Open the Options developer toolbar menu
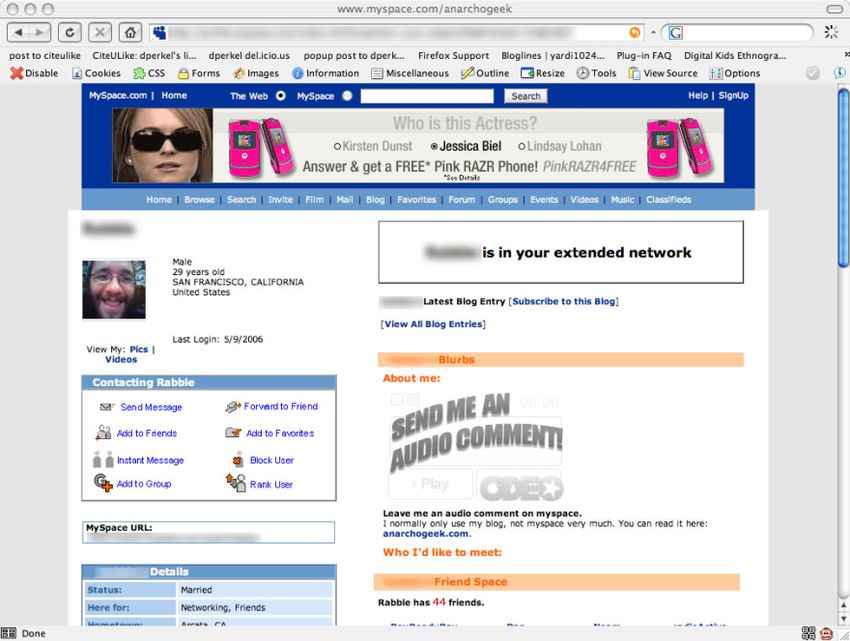Viewport: 850px width, 641px height. point(735,73)
